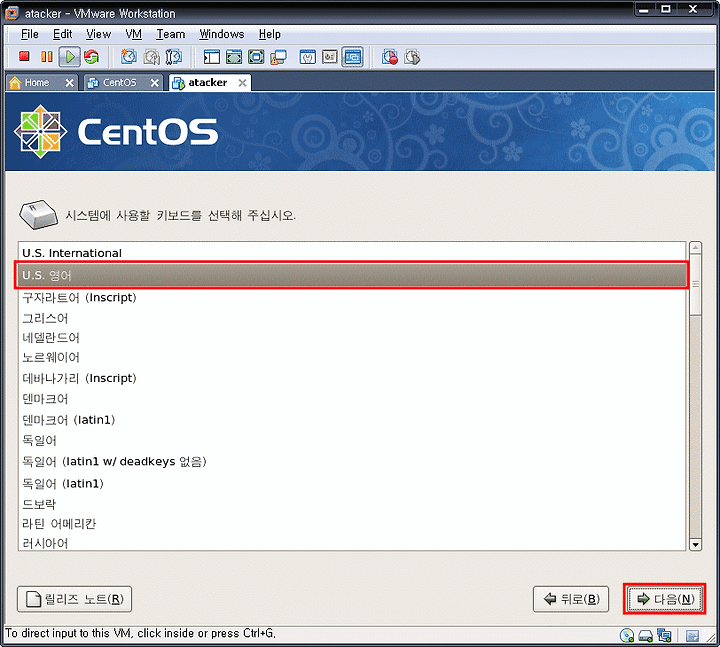Click the Replay recording icon
This screenshot has height=647, width=720.
pos(412,57)
